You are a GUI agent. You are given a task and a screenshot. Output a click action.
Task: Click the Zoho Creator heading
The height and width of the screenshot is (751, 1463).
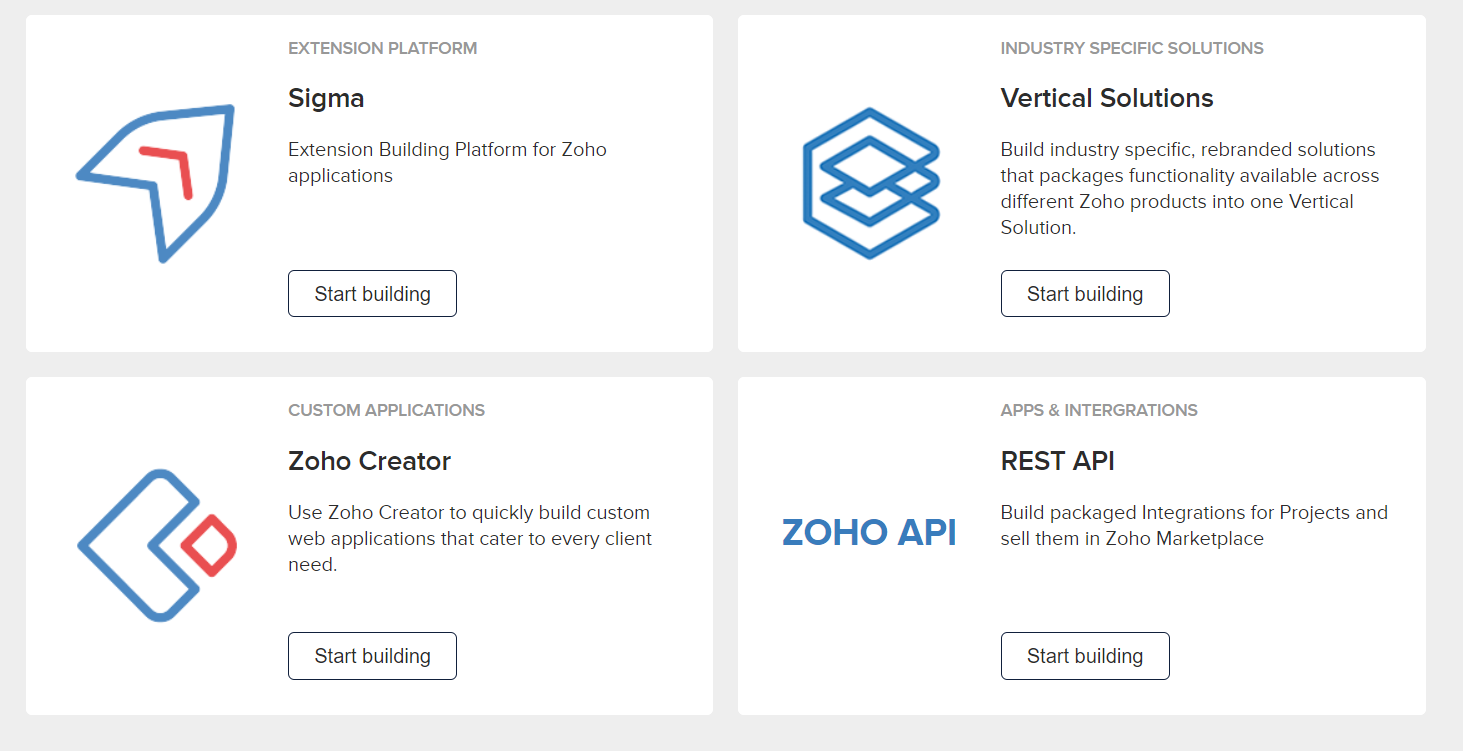(369, 461)
